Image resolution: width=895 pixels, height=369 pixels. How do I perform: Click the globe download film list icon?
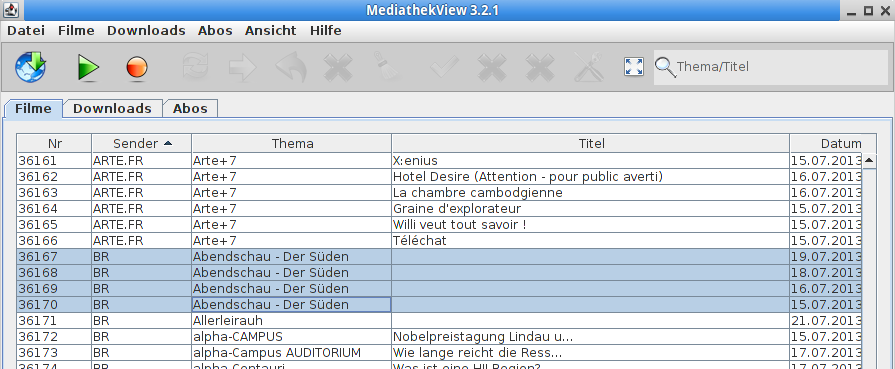click(x=30, y=67)
